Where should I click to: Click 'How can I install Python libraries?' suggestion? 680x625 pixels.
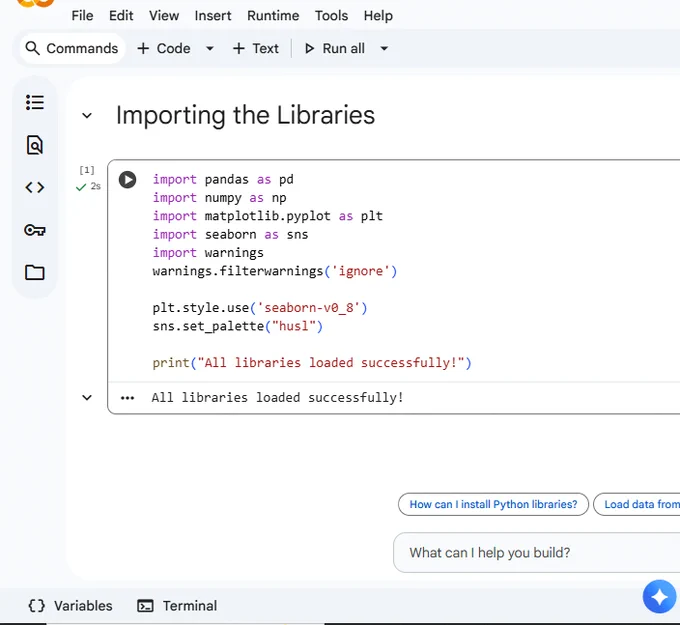(x=494, y=504)
